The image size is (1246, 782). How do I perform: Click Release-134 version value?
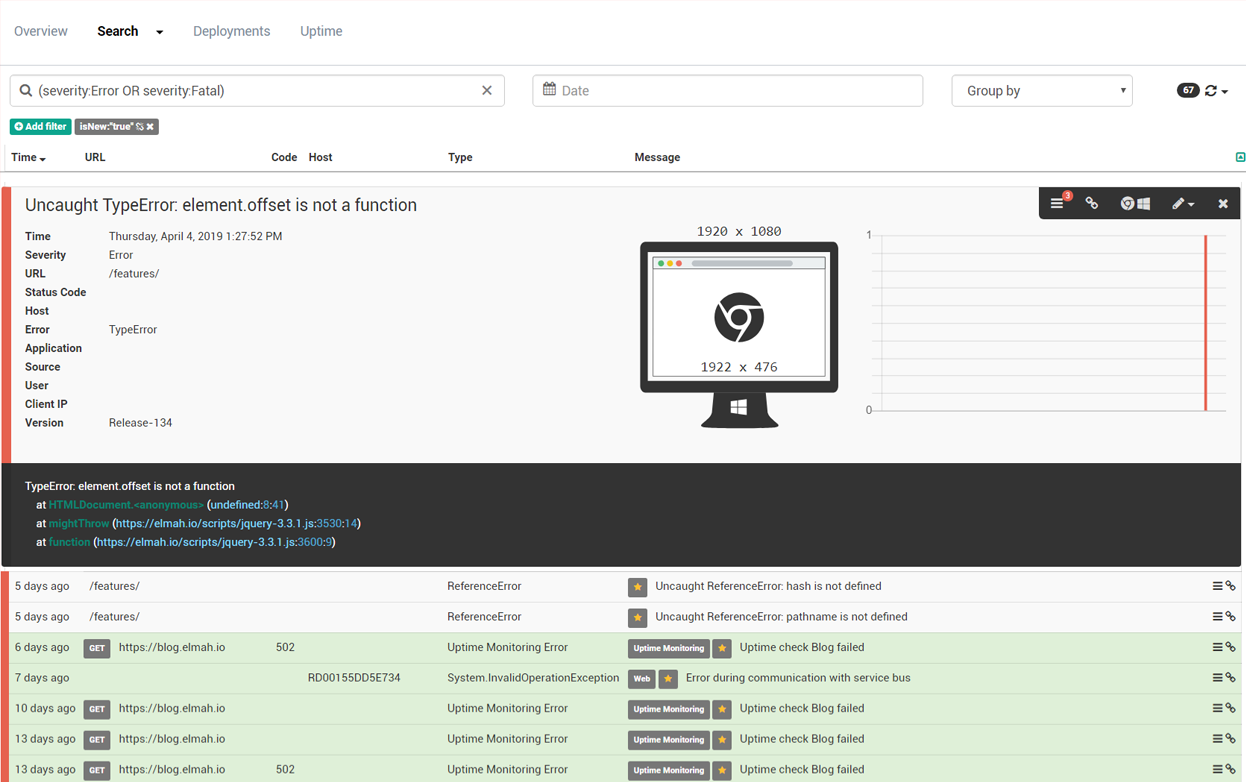(140, 423)
